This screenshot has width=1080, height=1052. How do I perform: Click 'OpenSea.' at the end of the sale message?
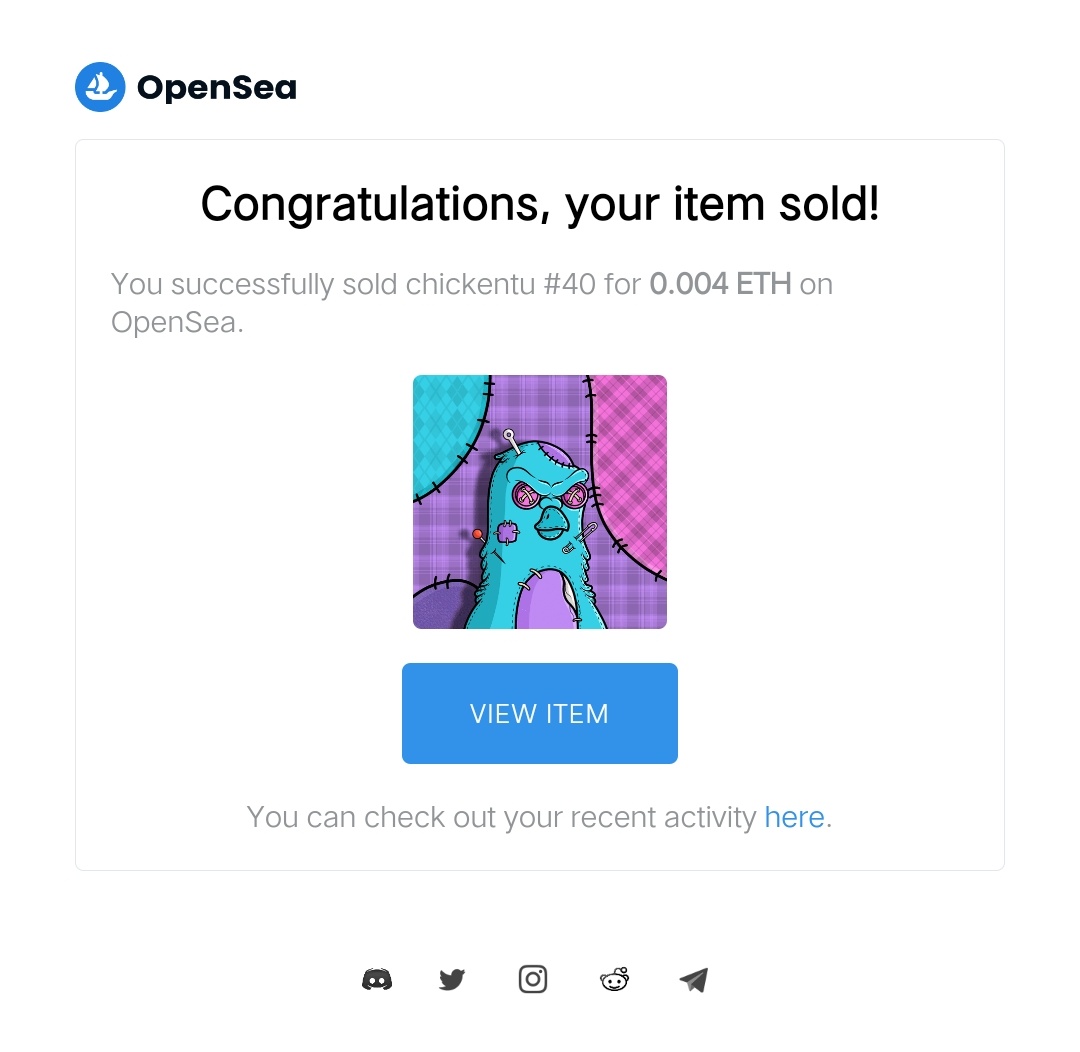[x=178, y=322]
